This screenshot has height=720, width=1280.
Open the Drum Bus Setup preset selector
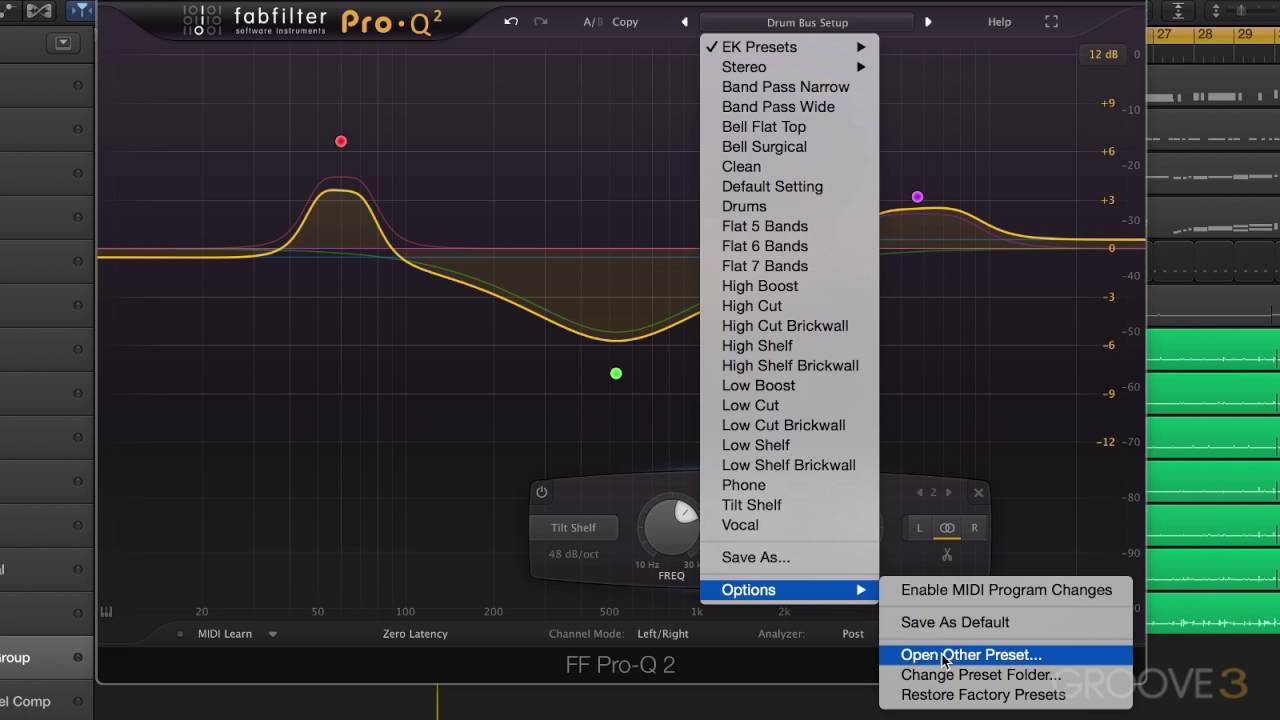coord(807,22)
